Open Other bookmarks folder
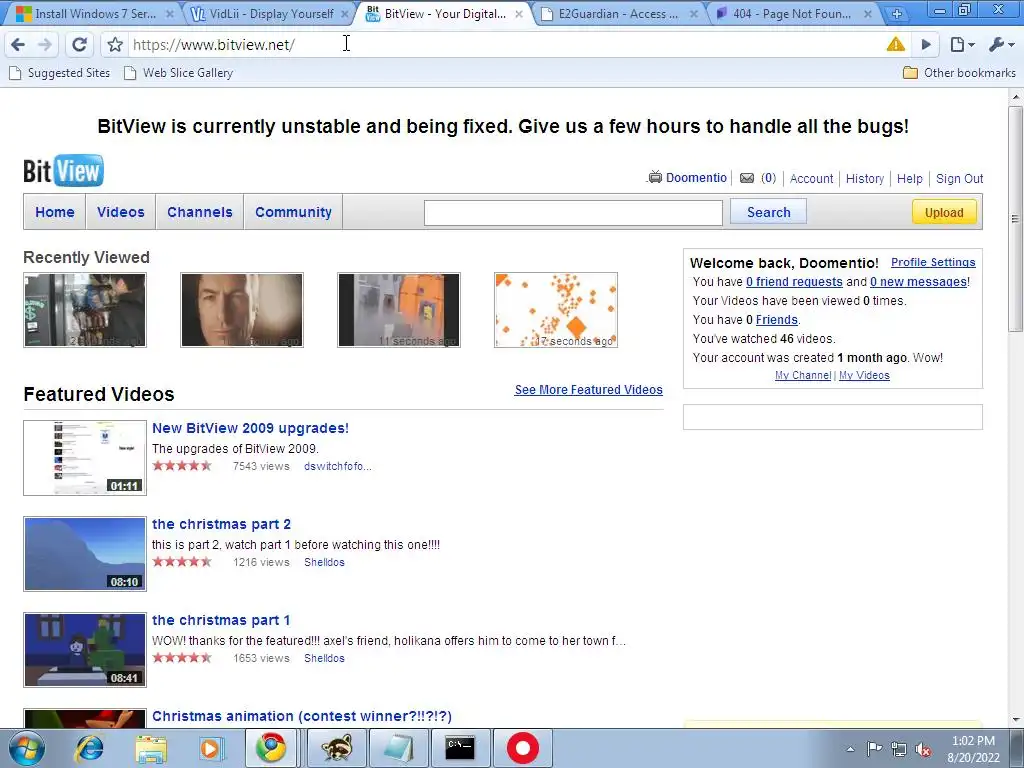 pyautogui.click(x=959, y=73)
